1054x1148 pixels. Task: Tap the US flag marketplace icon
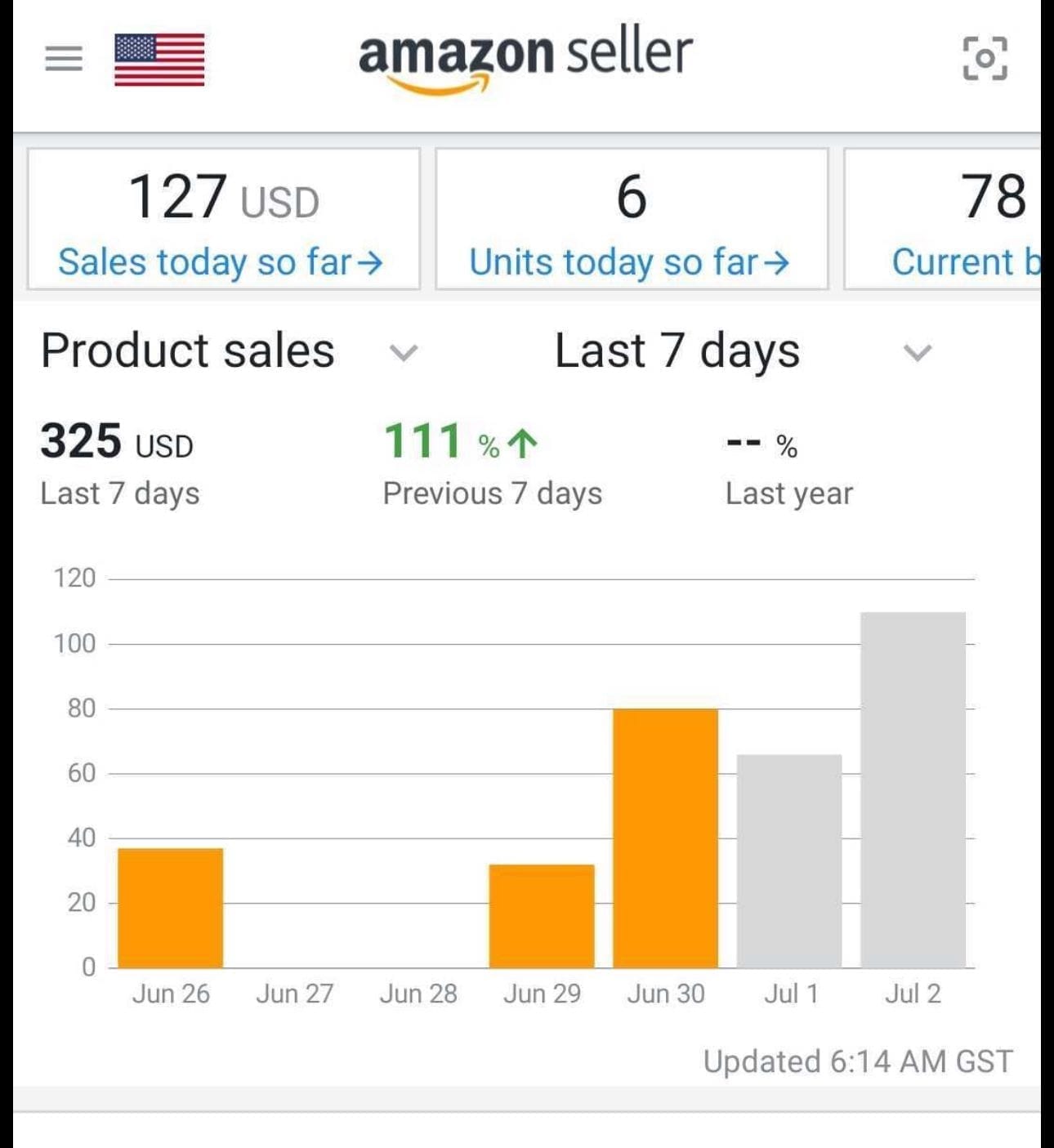(x=159, y=60)
